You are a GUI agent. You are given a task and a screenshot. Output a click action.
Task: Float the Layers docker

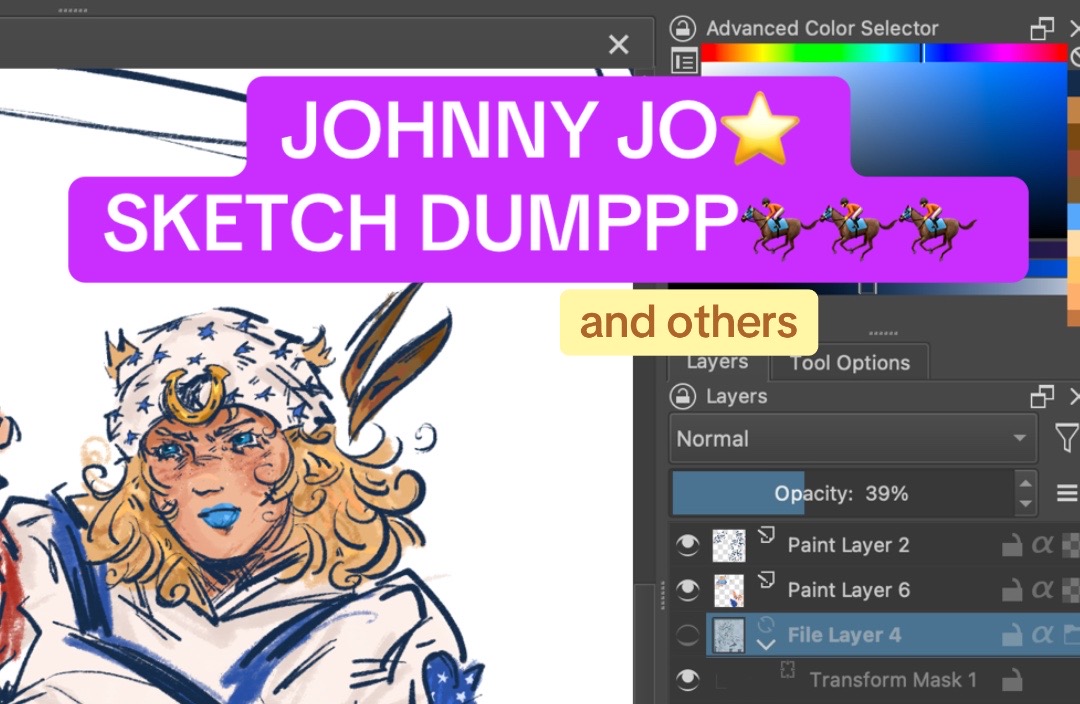coord(1041,397)
